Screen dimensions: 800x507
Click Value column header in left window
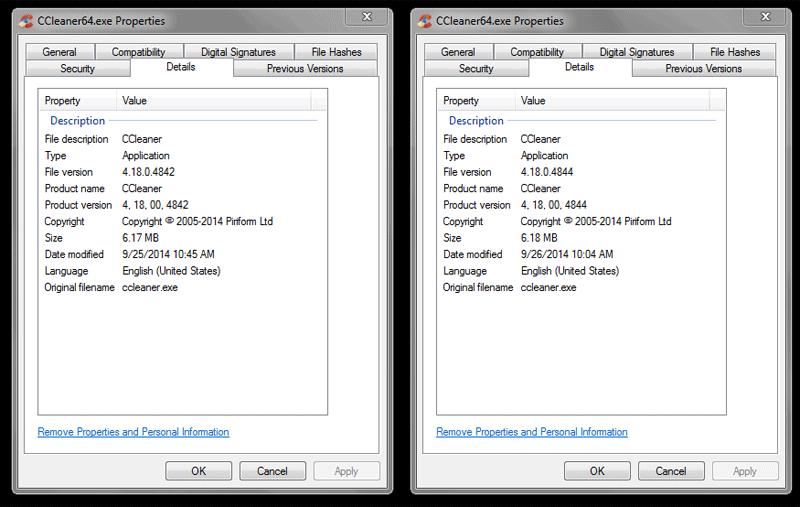[214, 100]
